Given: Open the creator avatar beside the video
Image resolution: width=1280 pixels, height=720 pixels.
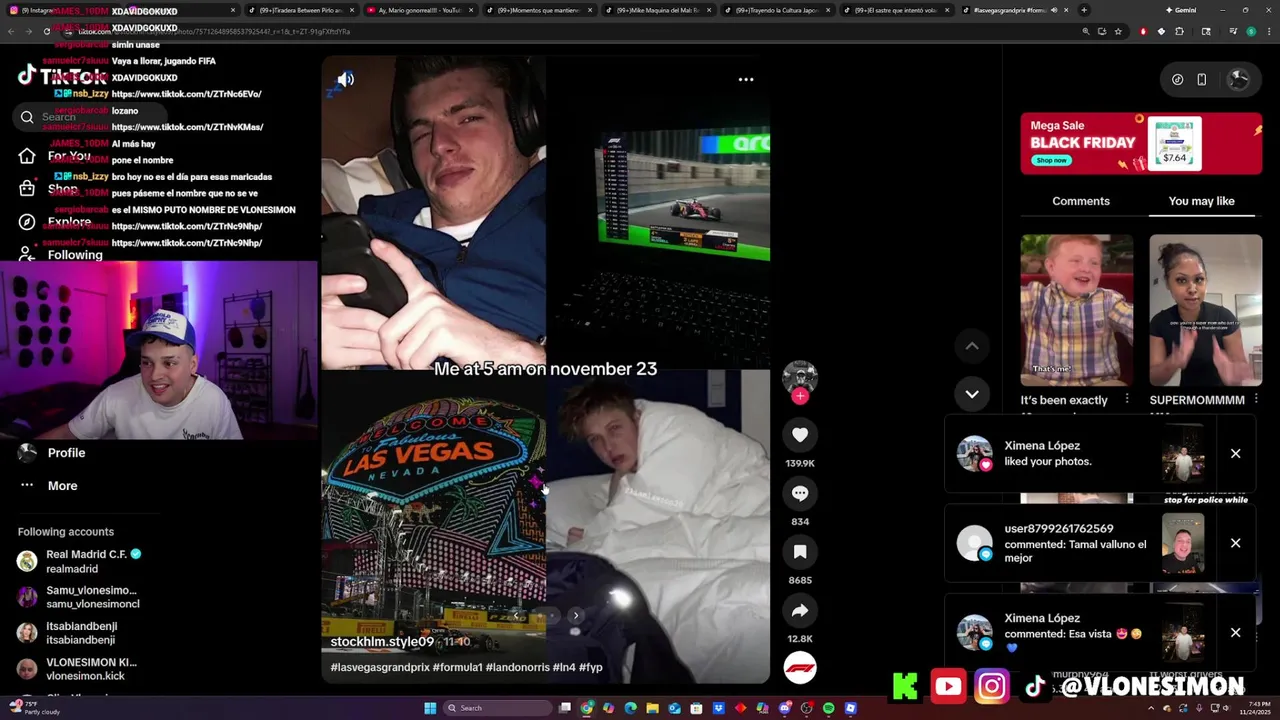Looking at the screenshot, I should click(800, 378).
